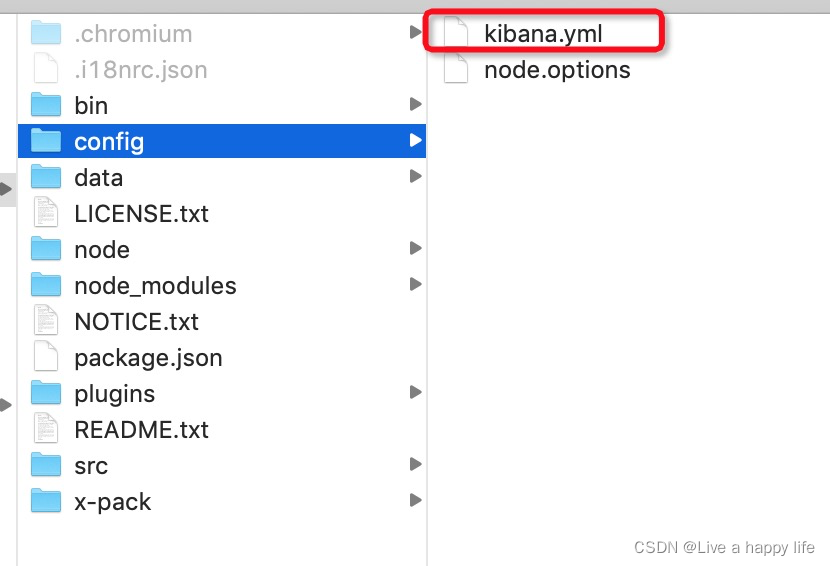Select the kibana.yml file name
Viewport: 830px width, 566px height.
tap(543, 34)
